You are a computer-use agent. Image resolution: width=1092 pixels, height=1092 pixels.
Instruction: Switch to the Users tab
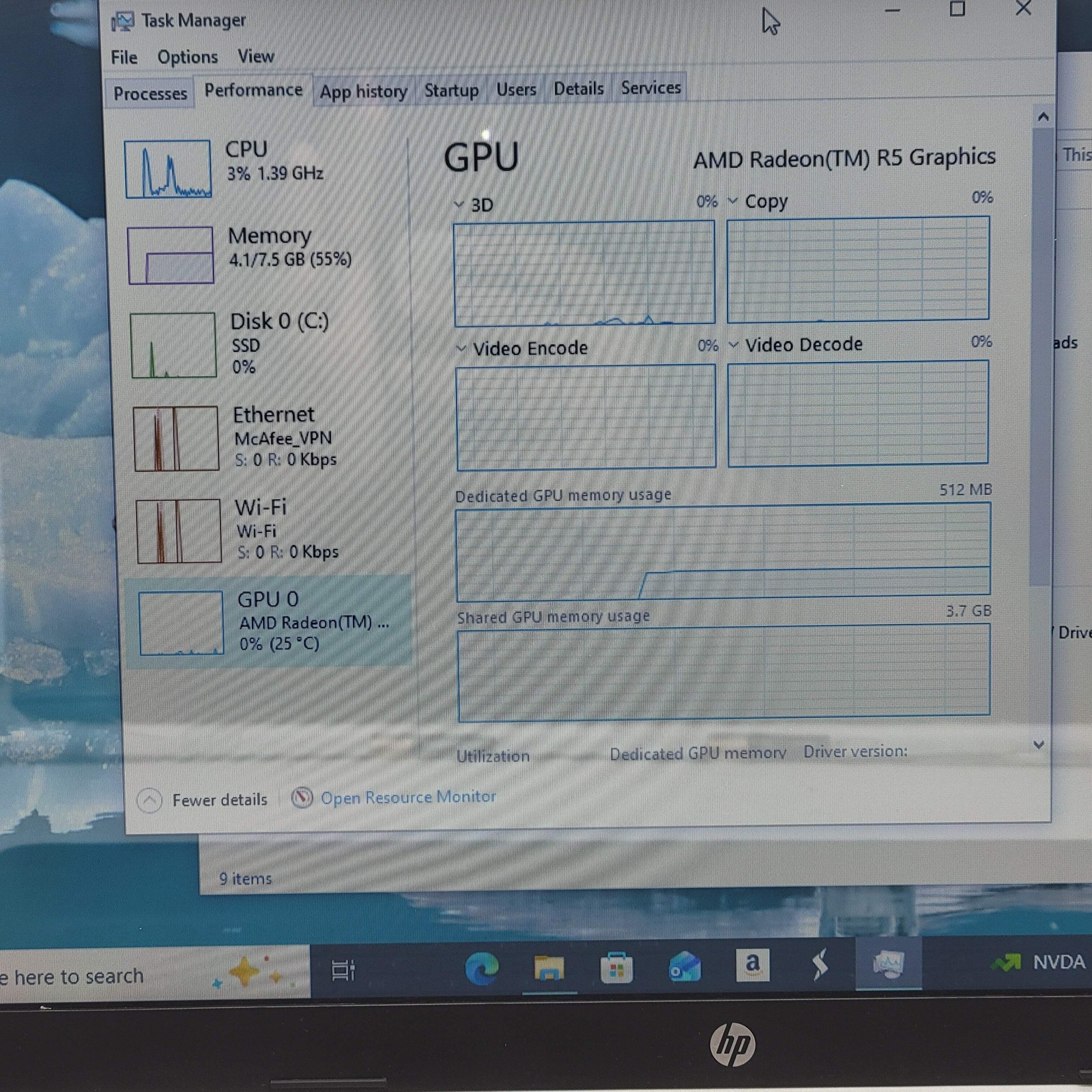[516, 89]
